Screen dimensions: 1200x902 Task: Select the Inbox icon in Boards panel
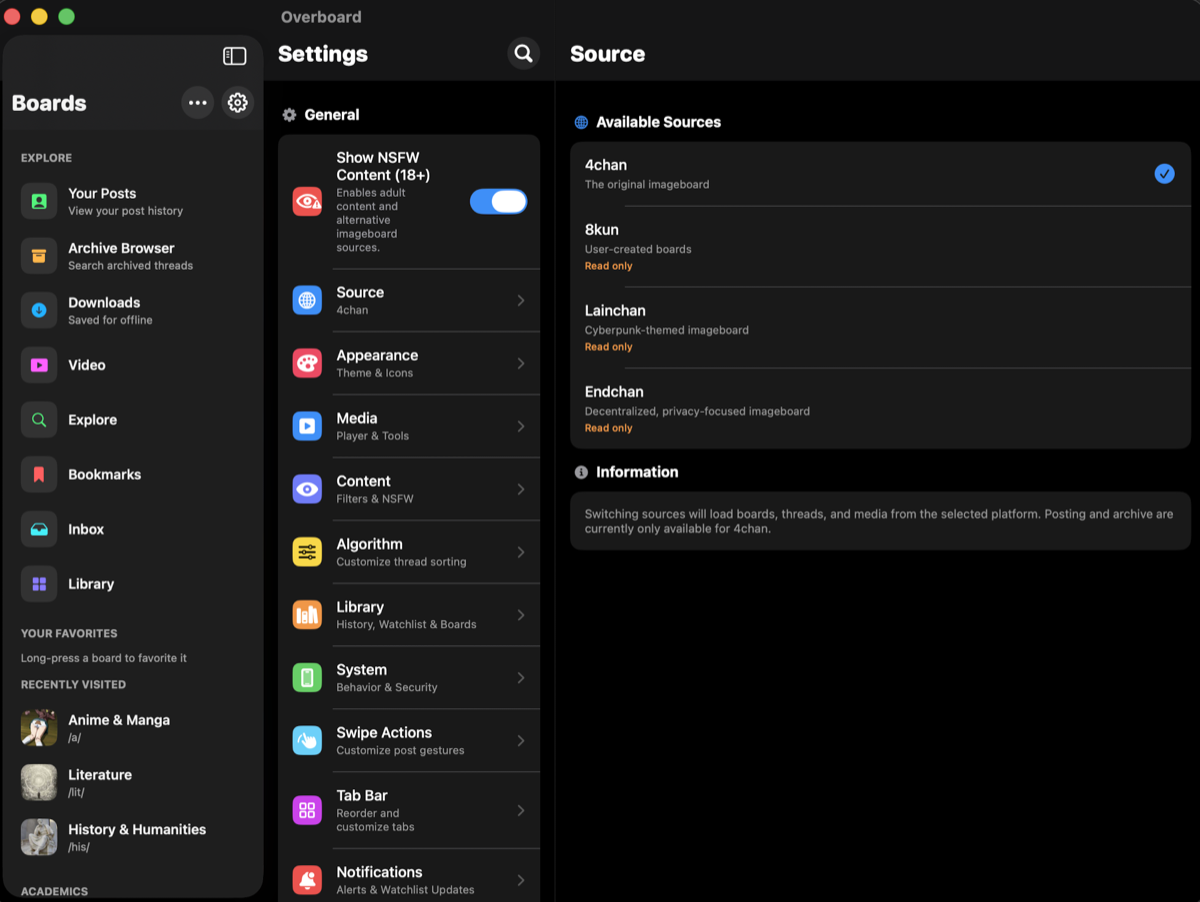[38, 529]
